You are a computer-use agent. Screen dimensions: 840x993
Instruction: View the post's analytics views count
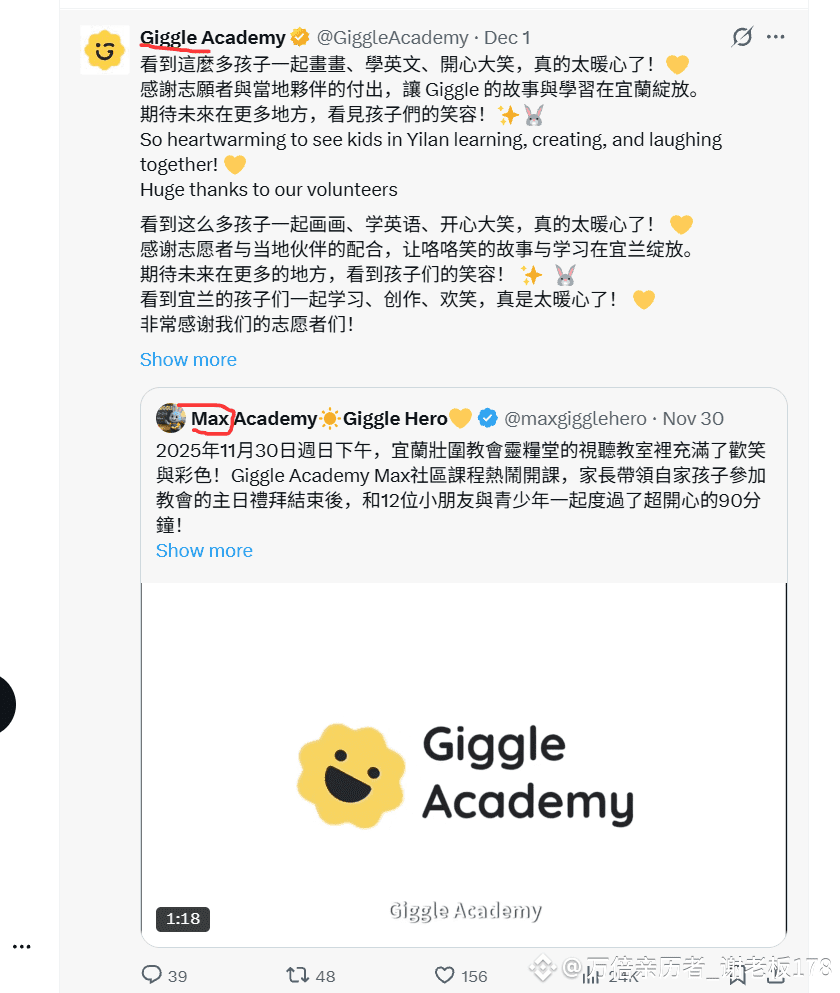(609, 976)
